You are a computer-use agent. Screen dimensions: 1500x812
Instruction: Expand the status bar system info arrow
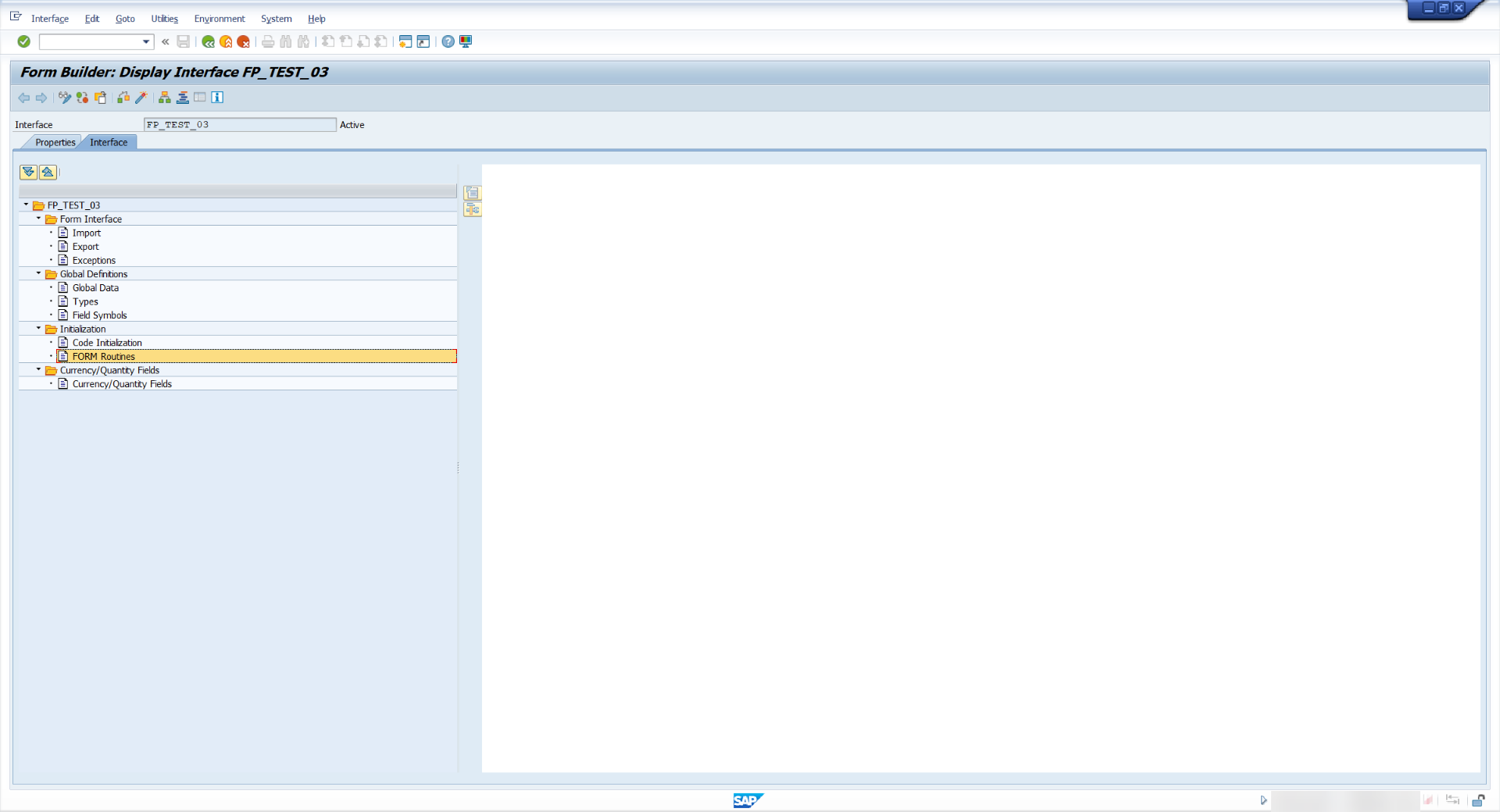tap(1263, 800)
